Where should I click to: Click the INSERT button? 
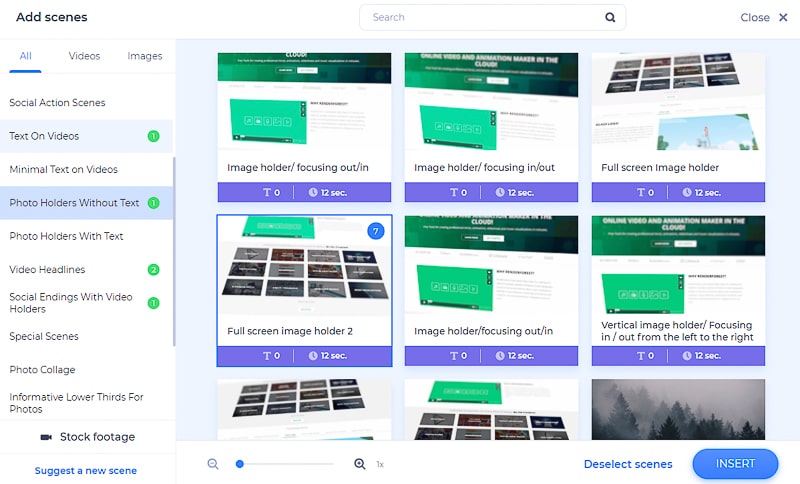point(735,464)
